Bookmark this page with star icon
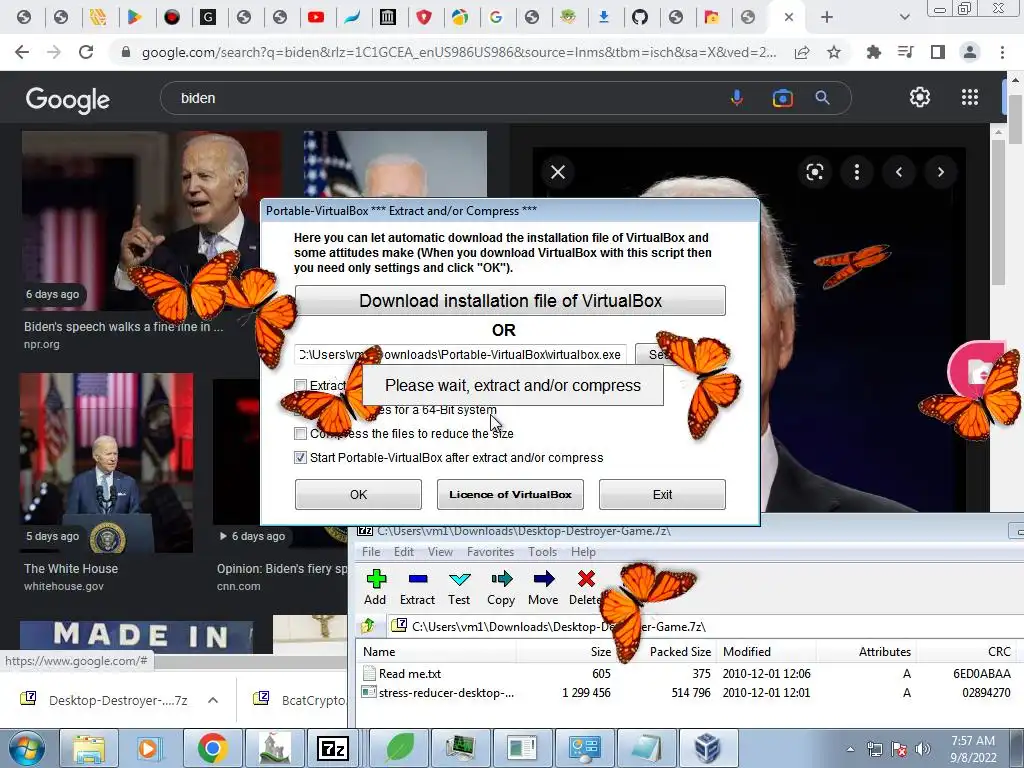 point(834,52)
